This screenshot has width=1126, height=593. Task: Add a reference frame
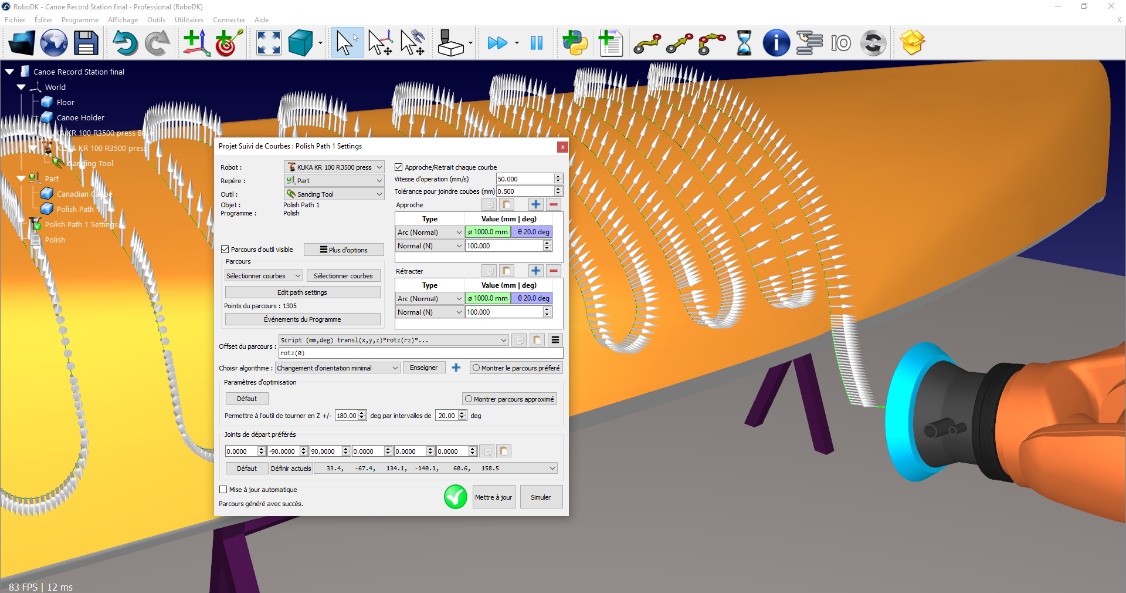pos(196,43)
